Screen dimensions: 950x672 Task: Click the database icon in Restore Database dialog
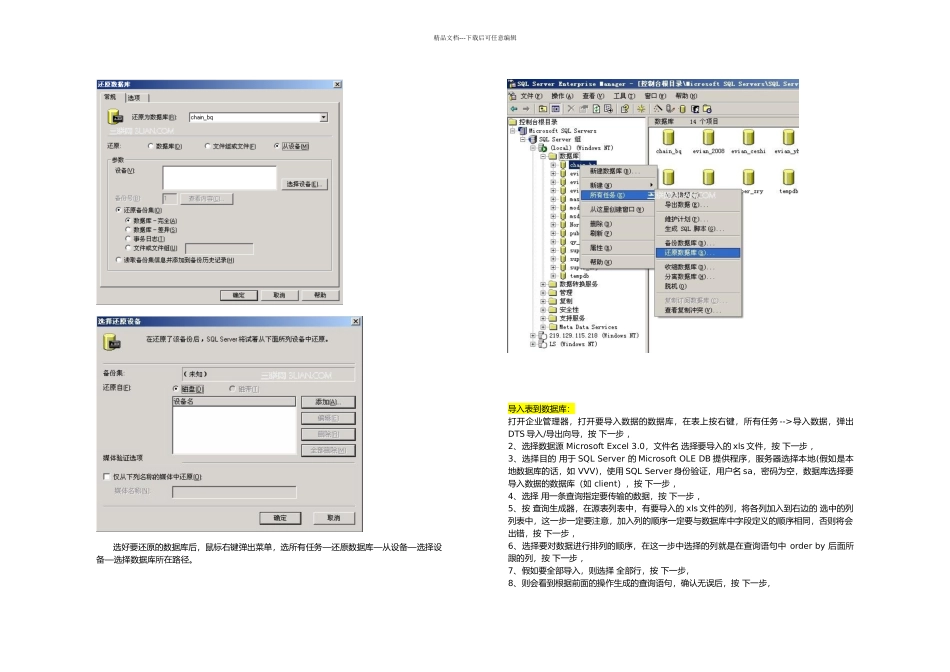115,116
